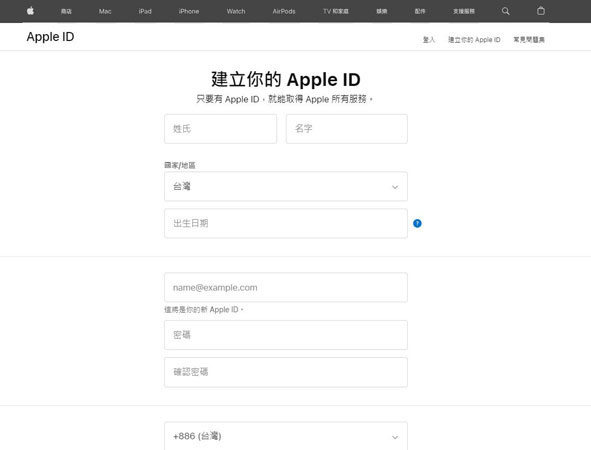Open the shopping bag icon

(540, 11)
